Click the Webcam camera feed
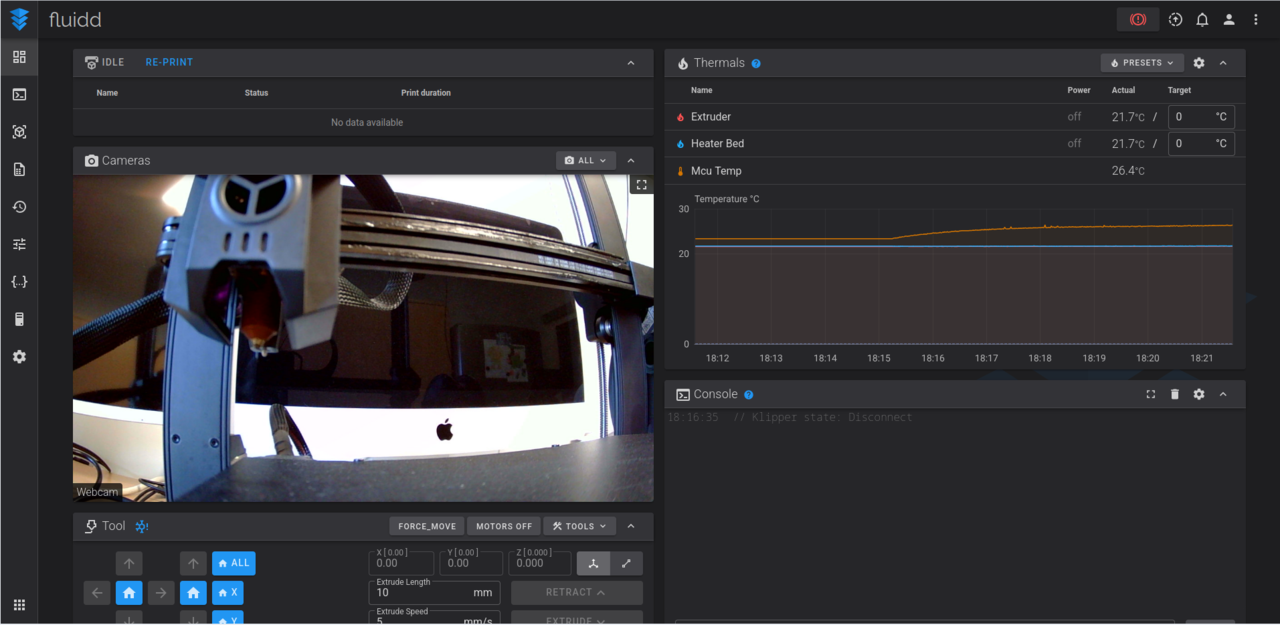The image size is (1280, 625). (x=363, y=338)
